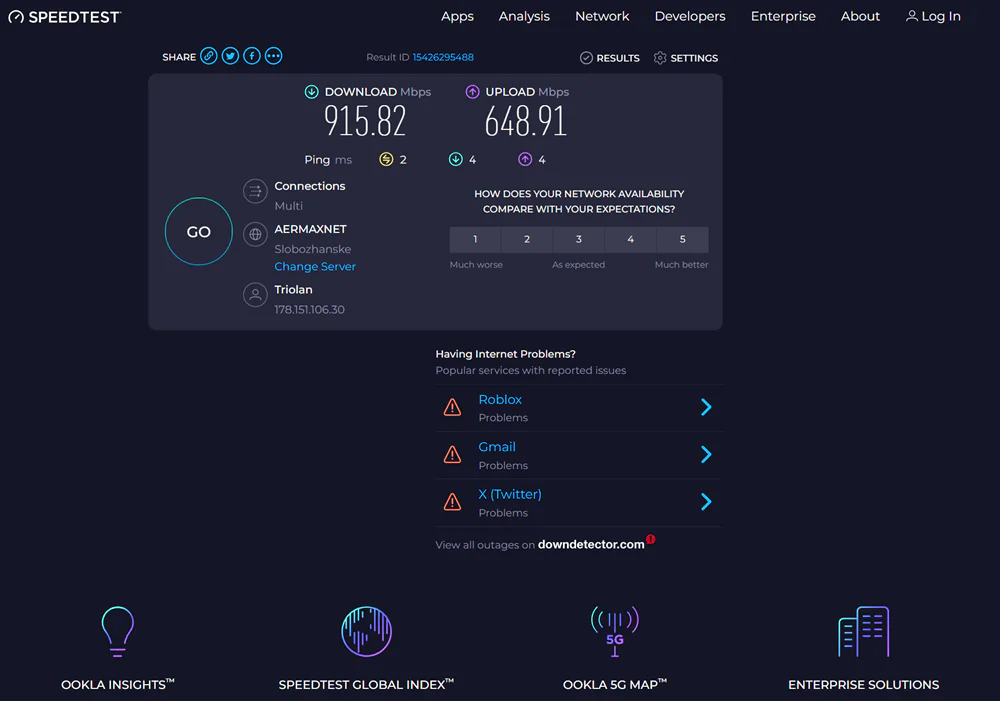Click the Settings gear icon
The height and width of the screenshot is (701, 1000).
click(660, 58)
